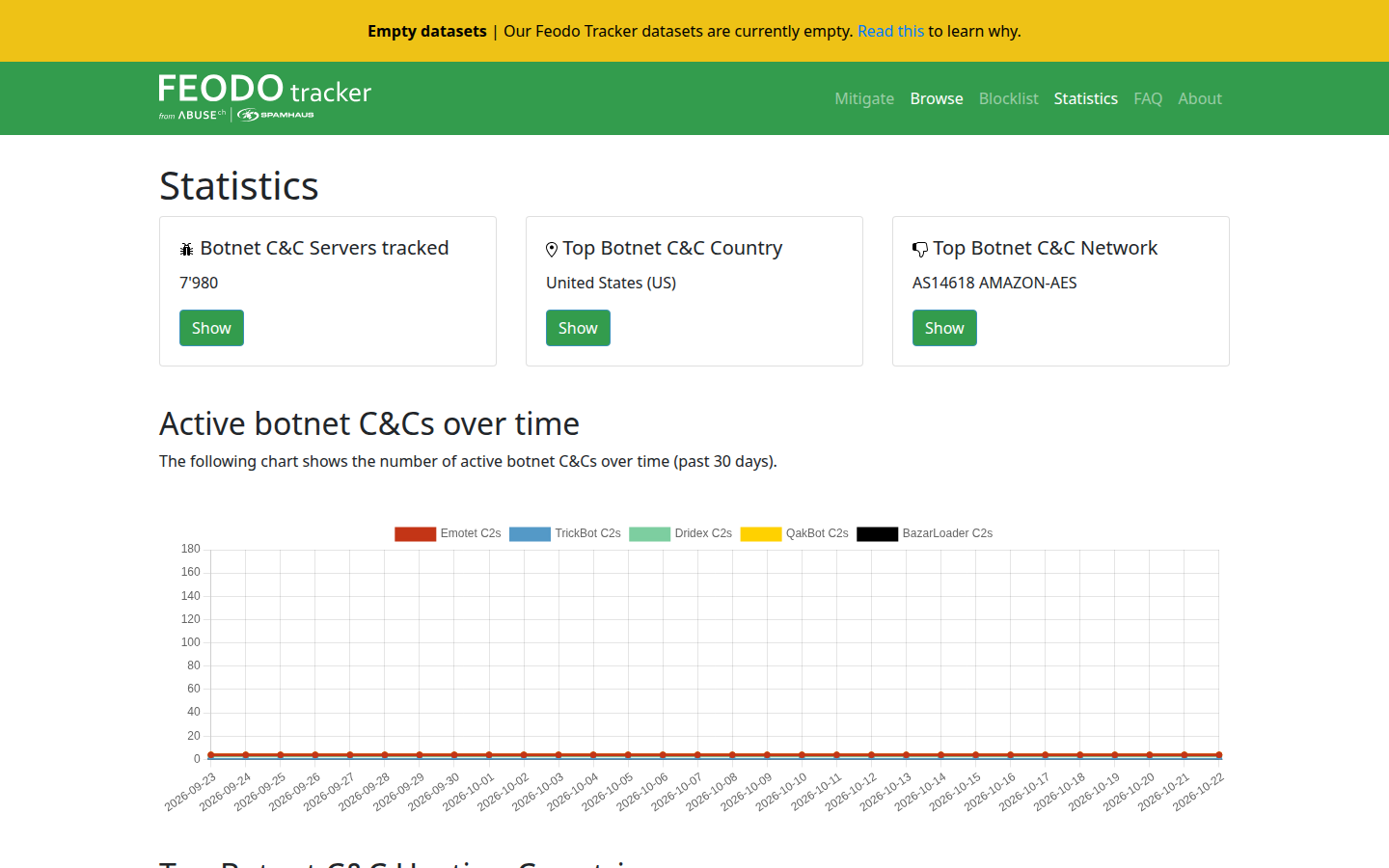Click the thumbs-down icon beside Top Botnet C&C Network

click(x=920, y=250)
